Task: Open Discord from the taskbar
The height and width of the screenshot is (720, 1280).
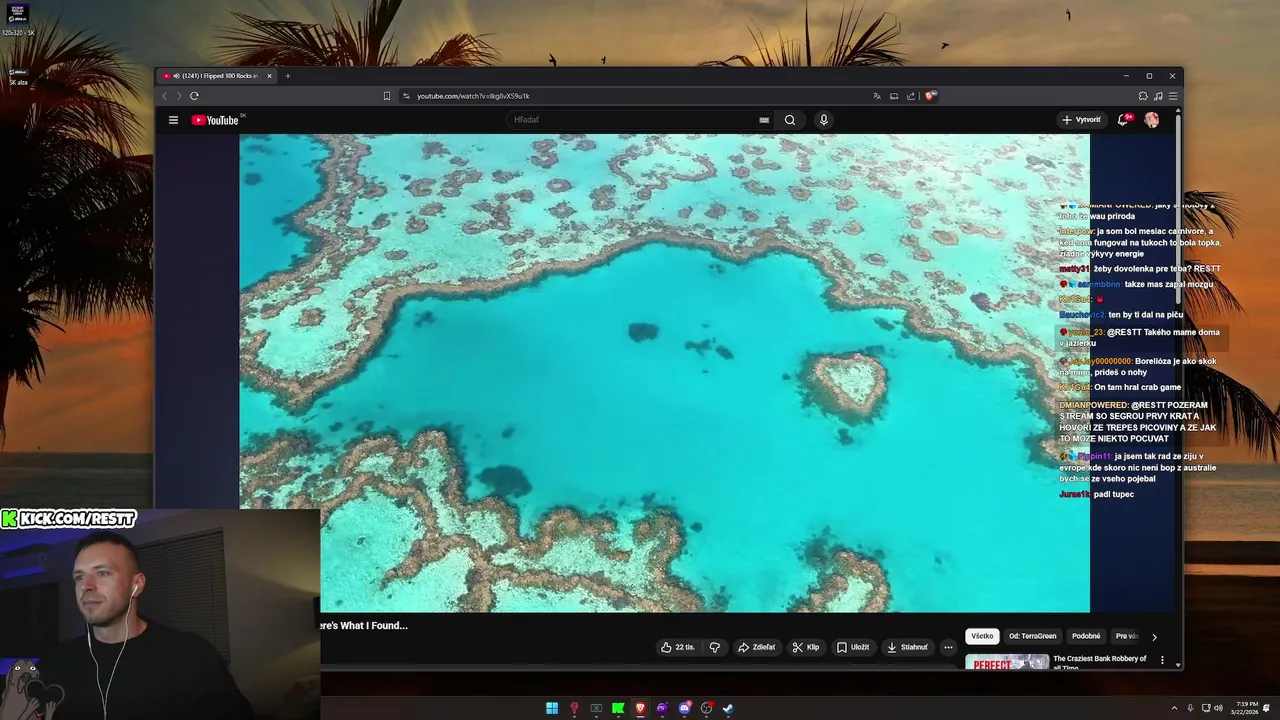Action: pos(684,708)
